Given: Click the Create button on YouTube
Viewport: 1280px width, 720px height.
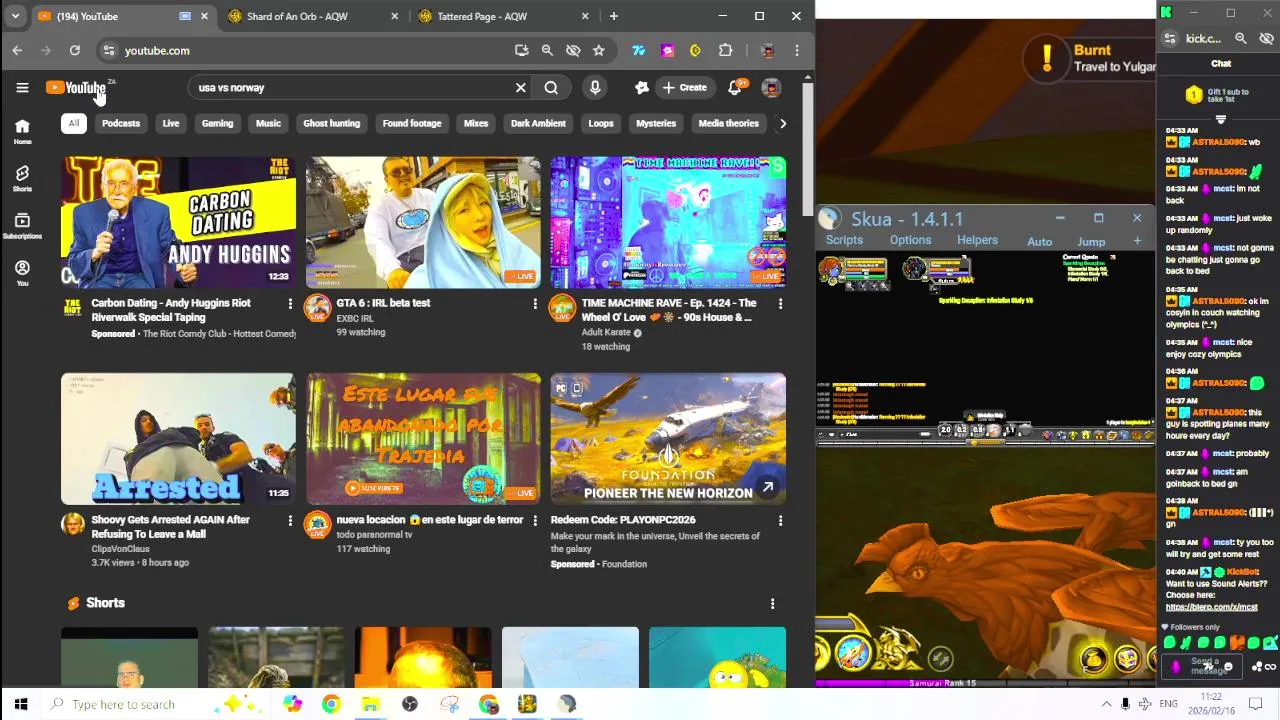Looking at the screenshot, I should click(x=684, y=88).
